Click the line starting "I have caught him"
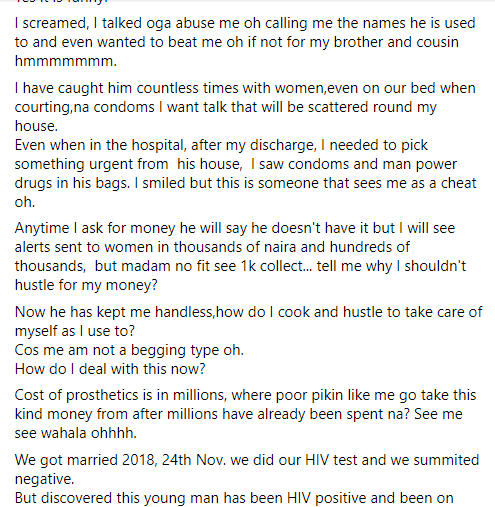Image resolution: width=495 pixels, height=507 pixels. (245, 88)
